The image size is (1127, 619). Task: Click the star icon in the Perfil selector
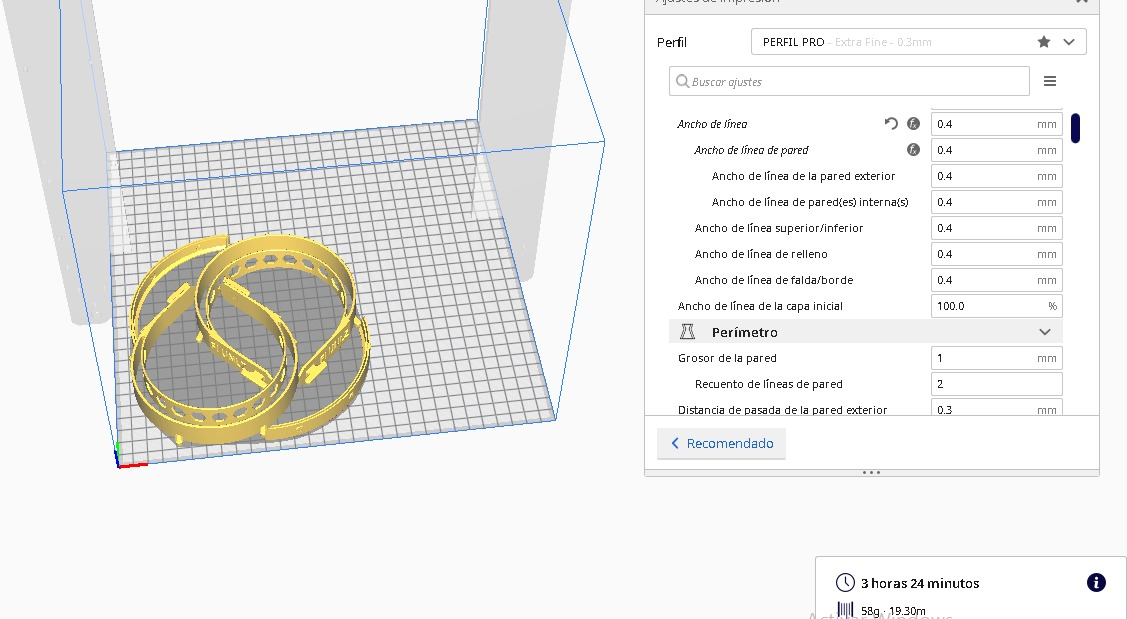pyautogui.click(x=1044, y=42)
